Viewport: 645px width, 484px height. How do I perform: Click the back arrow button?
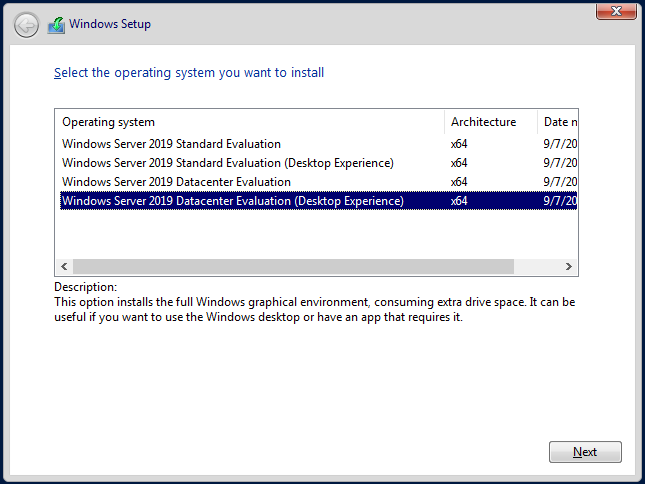pos(26,25)
